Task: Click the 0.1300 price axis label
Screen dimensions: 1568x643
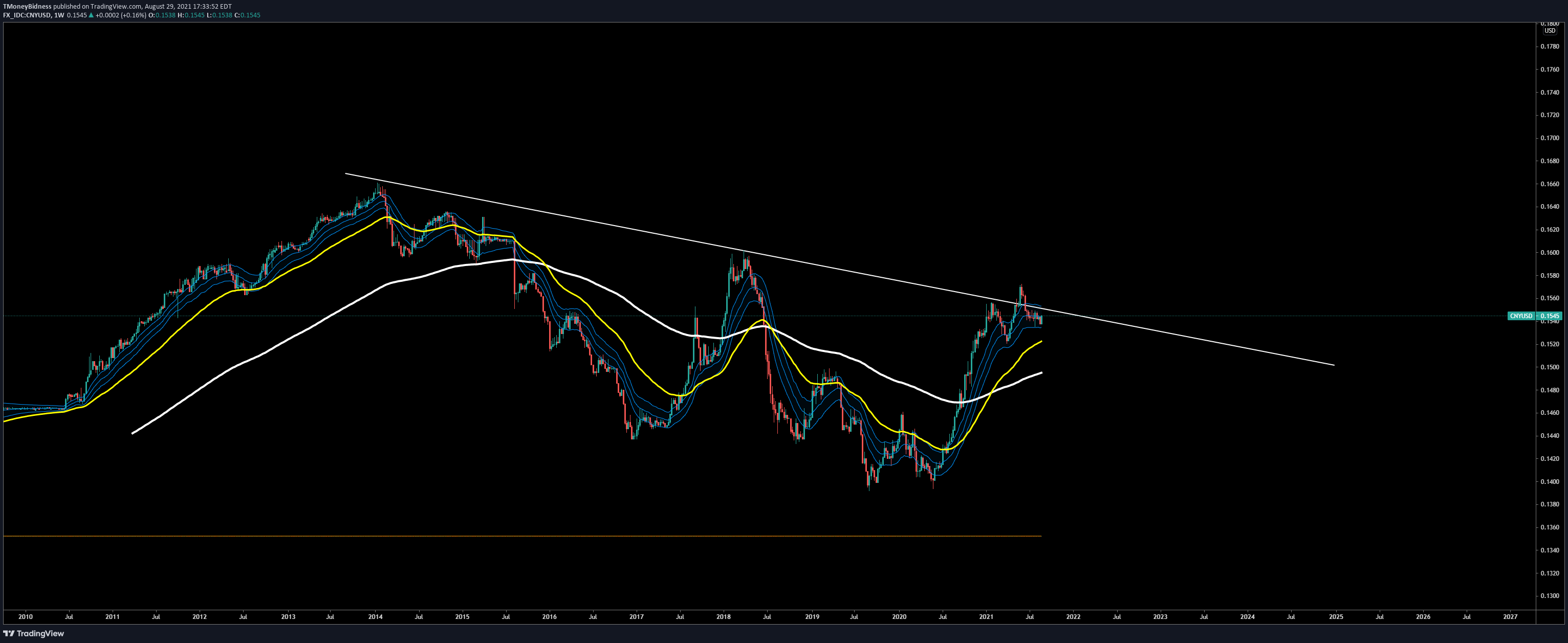Action: click(x=1550, y=596)
